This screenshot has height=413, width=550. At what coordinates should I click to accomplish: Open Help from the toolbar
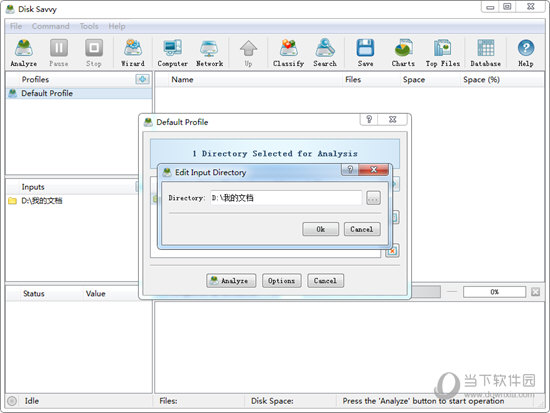(x=526, y=53)
